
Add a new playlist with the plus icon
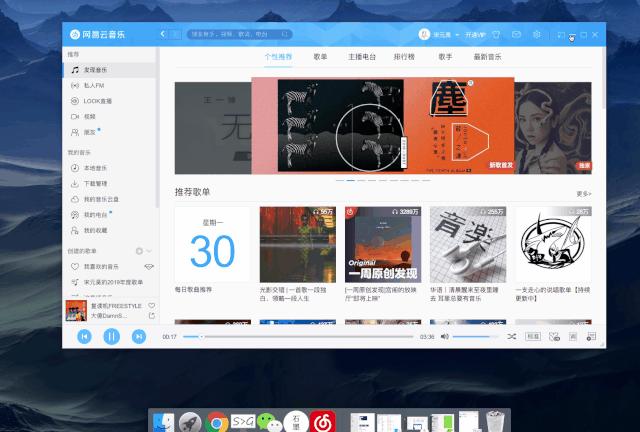(139, 251)
